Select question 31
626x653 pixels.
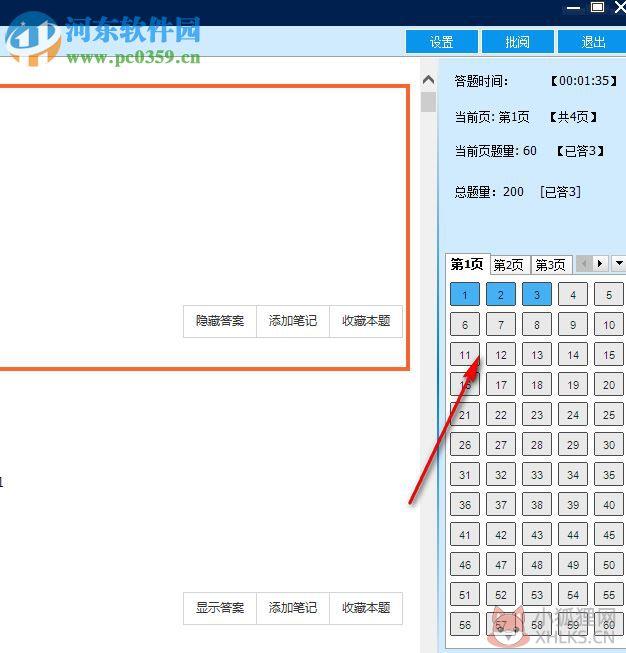click(x=465, y=475)
